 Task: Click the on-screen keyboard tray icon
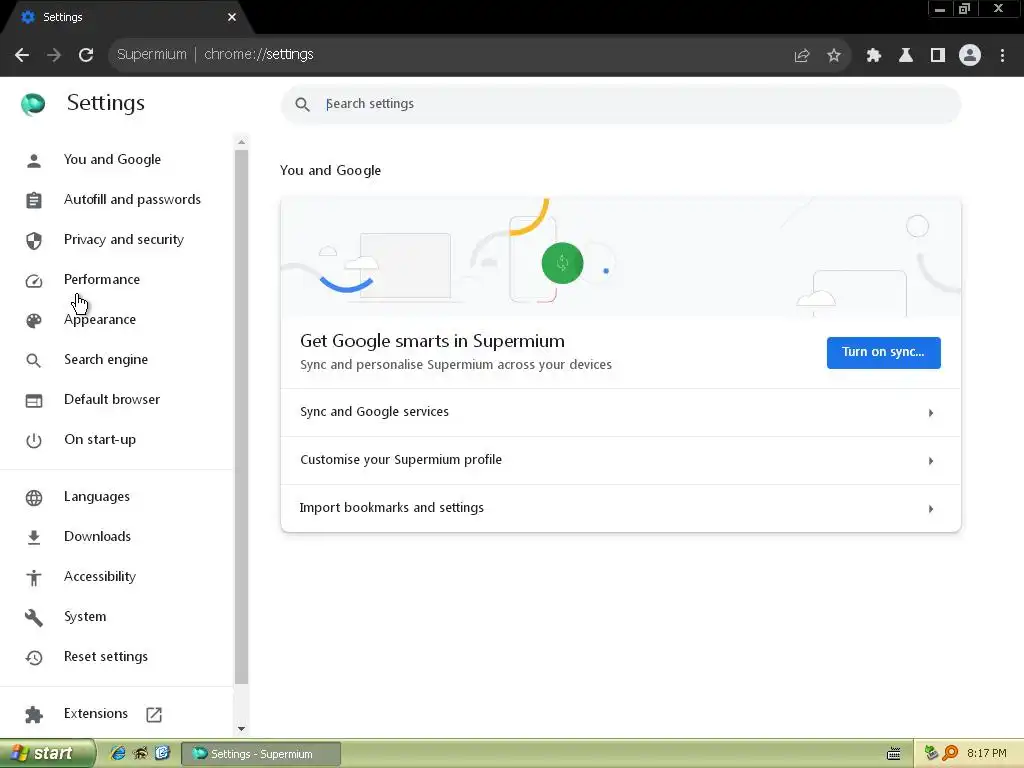(x=893, y=754)
